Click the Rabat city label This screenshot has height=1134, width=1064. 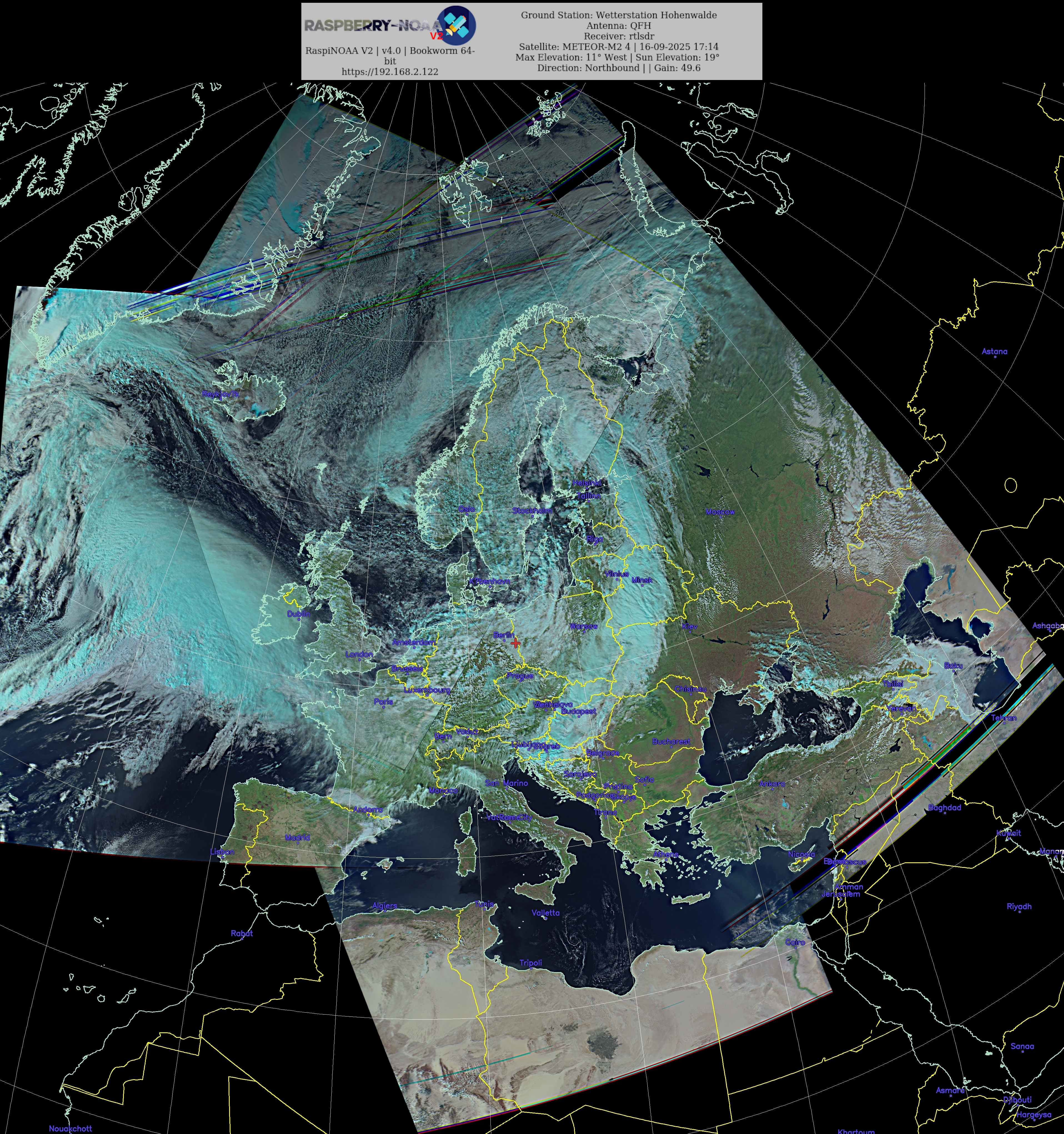tap(242, 933)
